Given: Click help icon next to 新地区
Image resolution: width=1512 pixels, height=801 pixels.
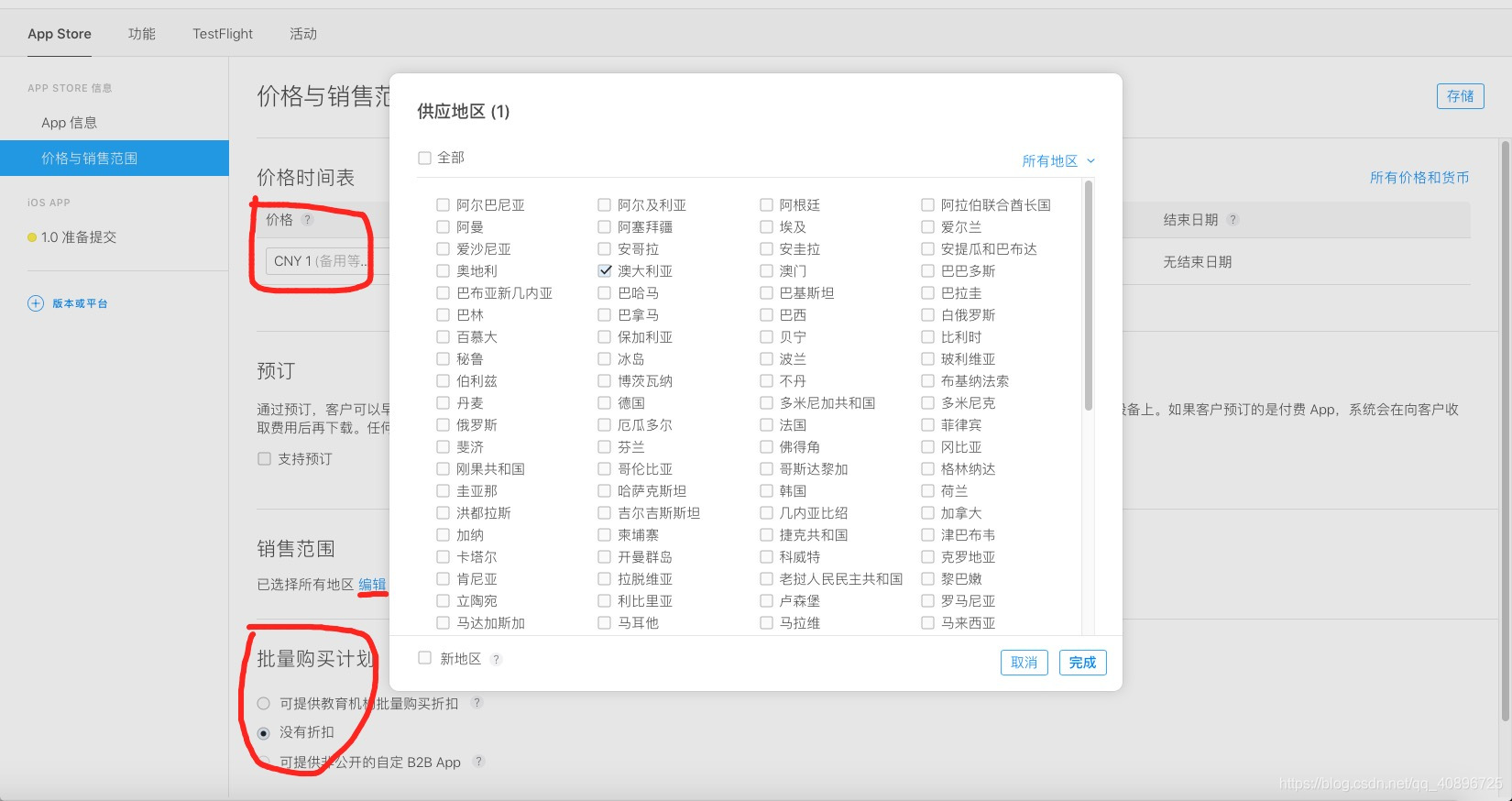Looking at the screenshot, I should point(496,659).
